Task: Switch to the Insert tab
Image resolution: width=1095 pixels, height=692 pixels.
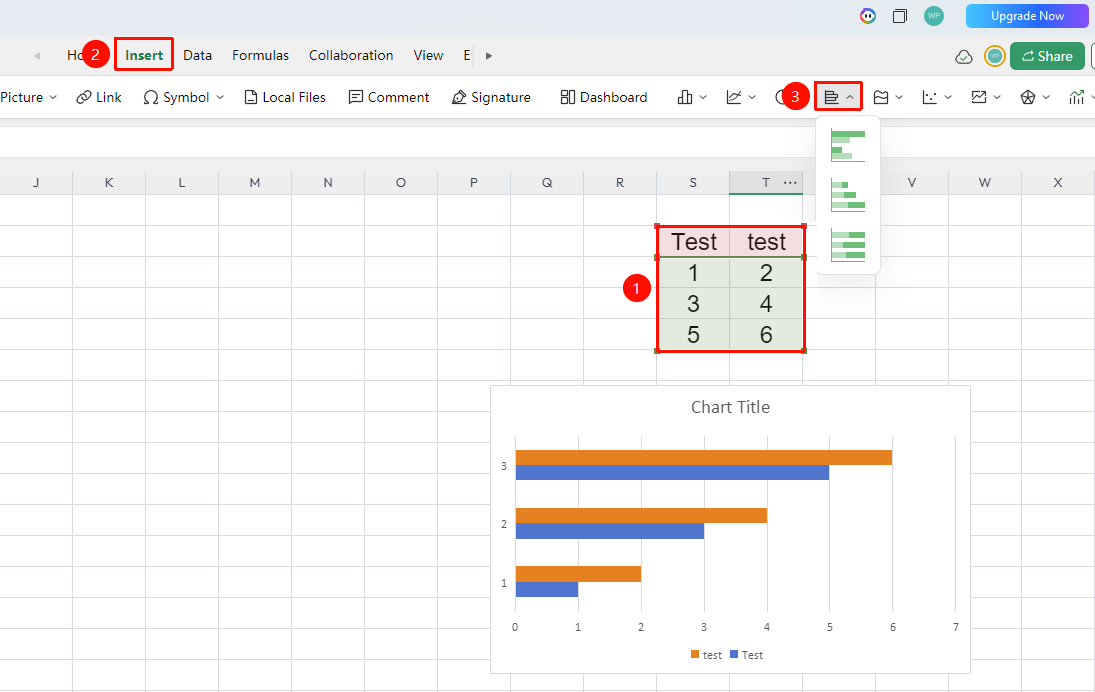Action: (144, 55)
